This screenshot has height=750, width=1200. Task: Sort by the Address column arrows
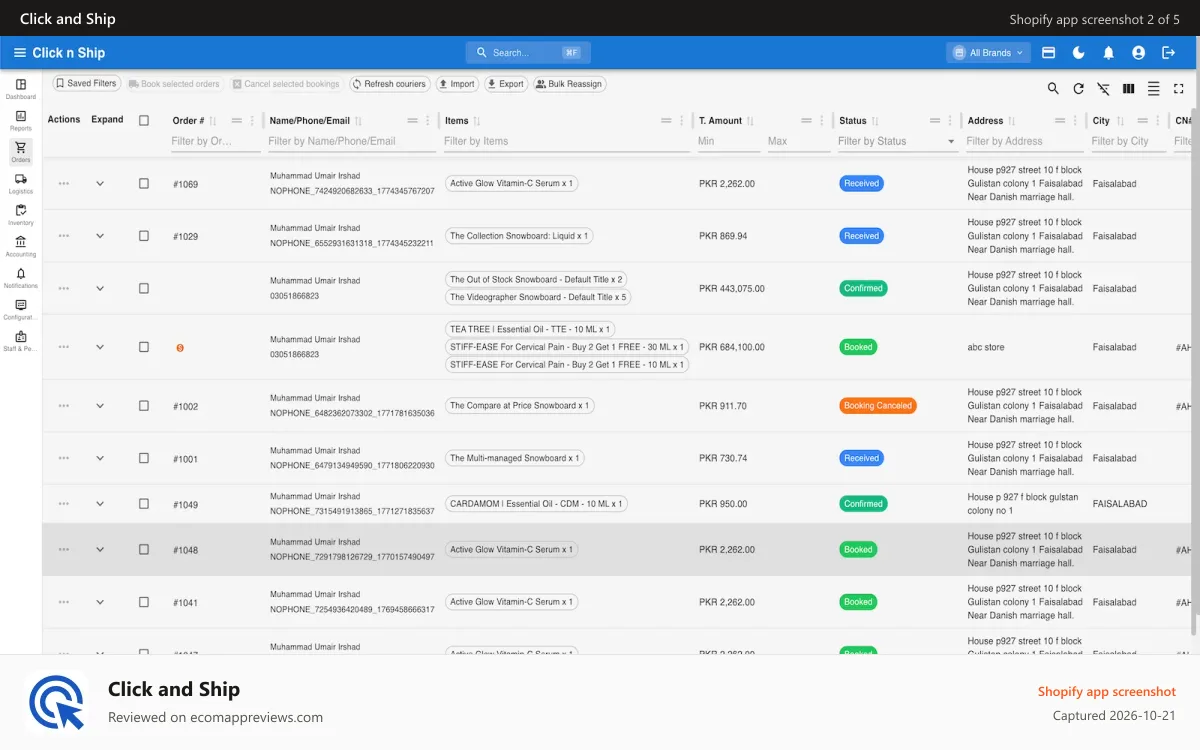tap(1011, 121)
